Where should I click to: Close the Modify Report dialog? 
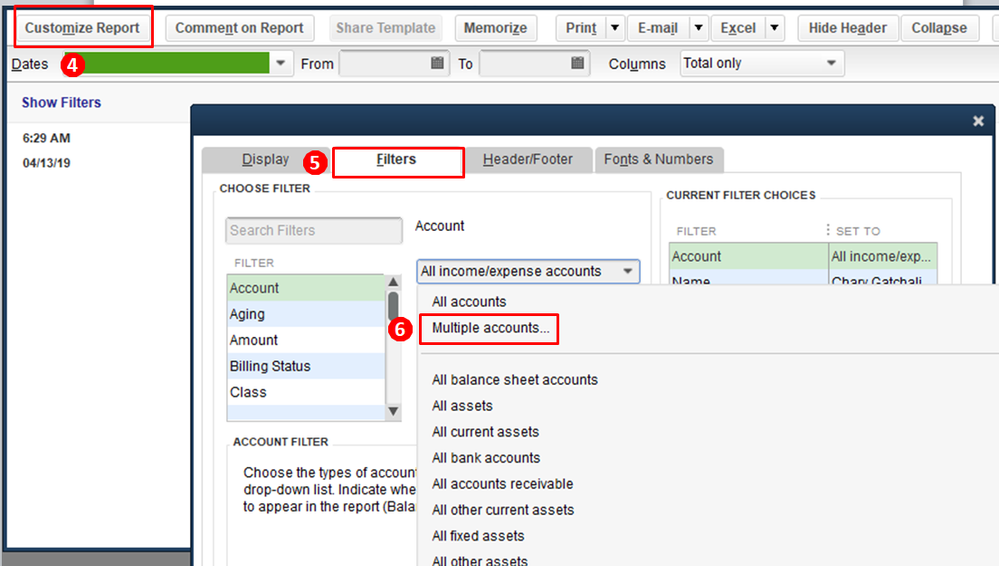(979, 121)
